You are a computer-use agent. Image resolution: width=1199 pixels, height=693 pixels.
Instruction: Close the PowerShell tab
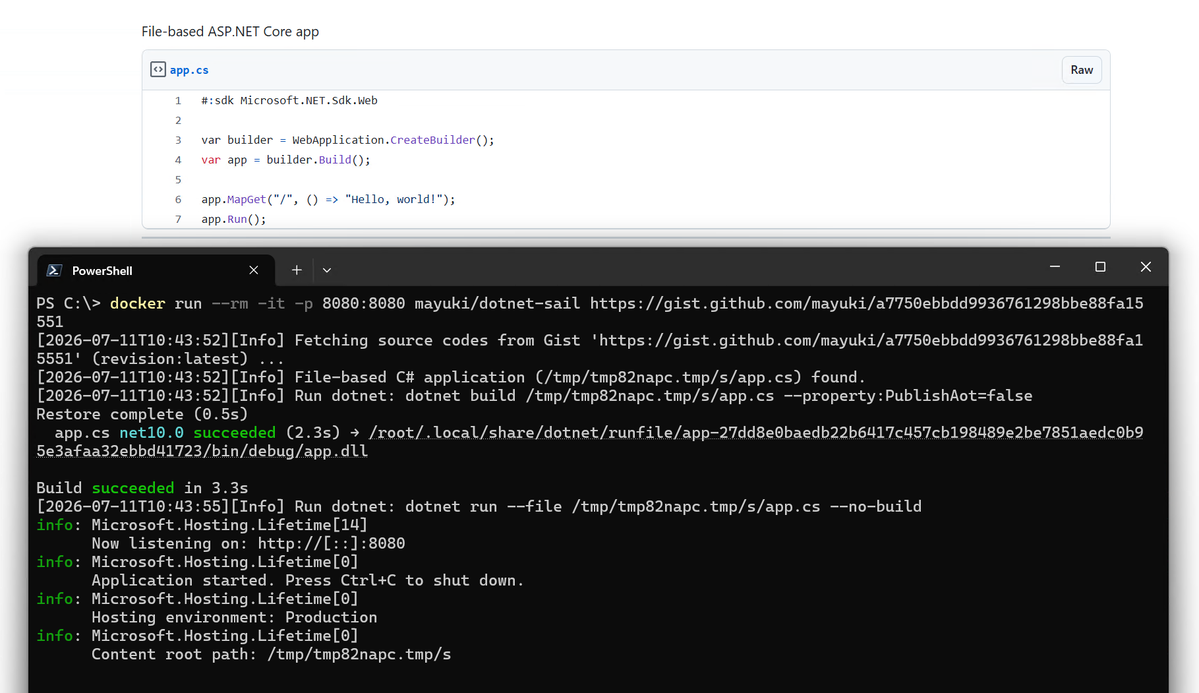click(x=254, y=271)
